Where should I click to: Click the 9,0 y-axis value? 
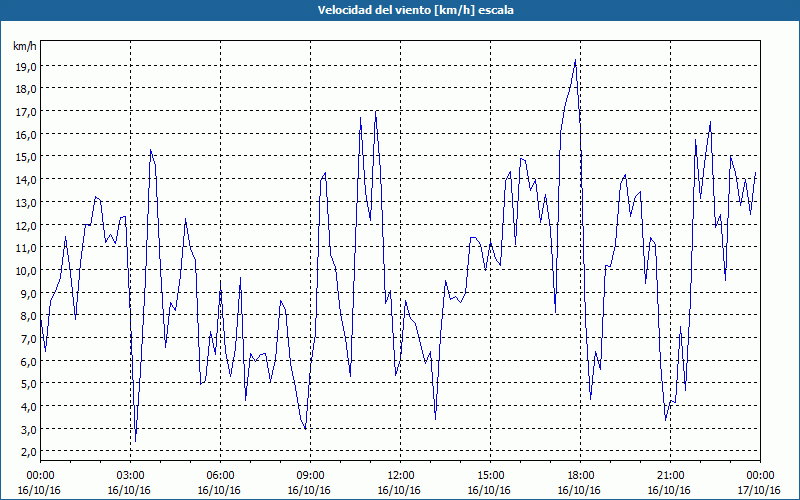(x=29, y=293)
